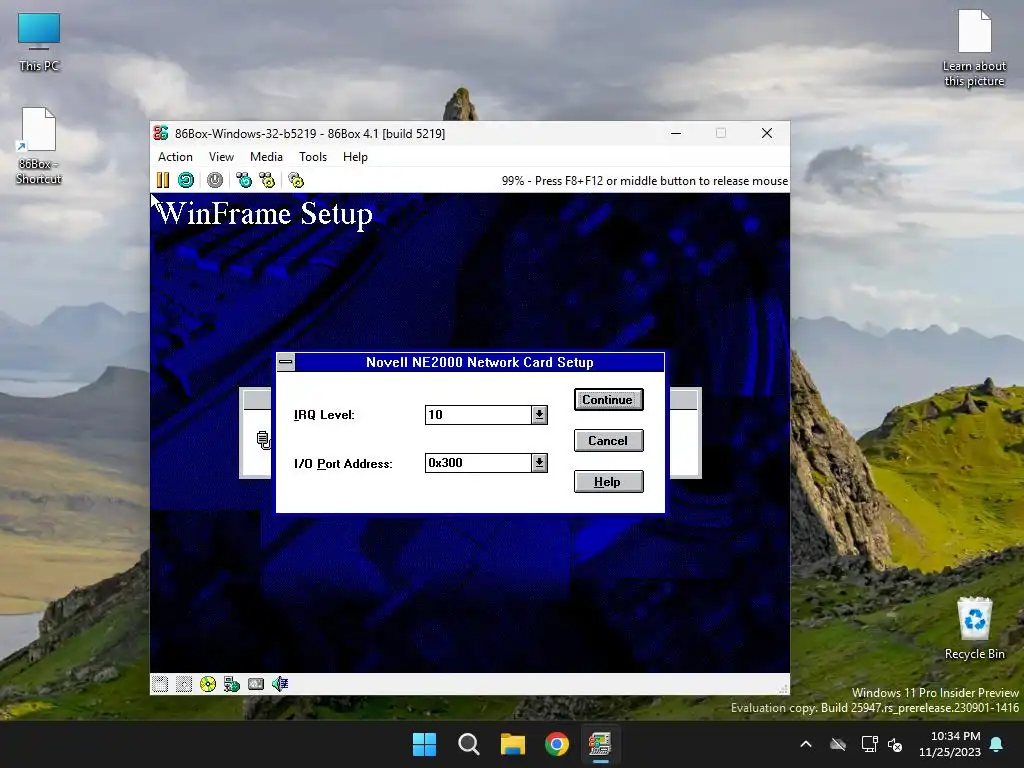Open the Media menu
This screenshot has width=1024, height=768.
[266, 157]
